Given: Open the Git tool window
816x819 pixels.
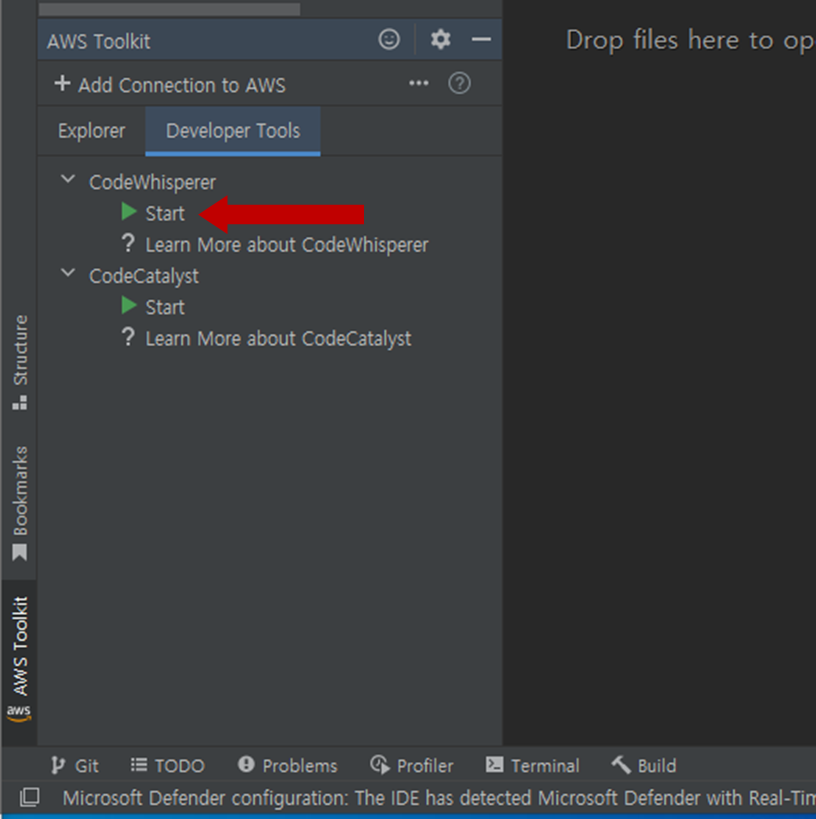Looking at the screenshot, I should (x=75, y=765).
